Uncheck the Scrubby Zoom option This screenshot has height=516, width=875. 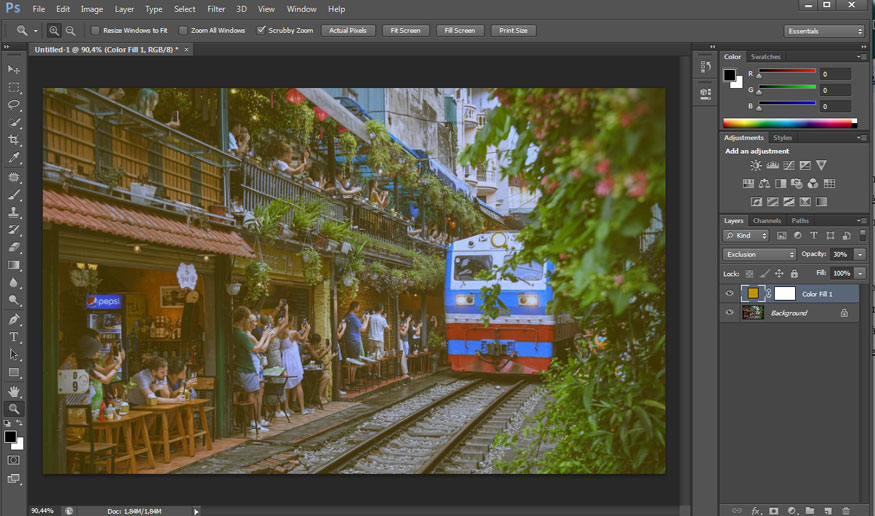pos(262,31)
